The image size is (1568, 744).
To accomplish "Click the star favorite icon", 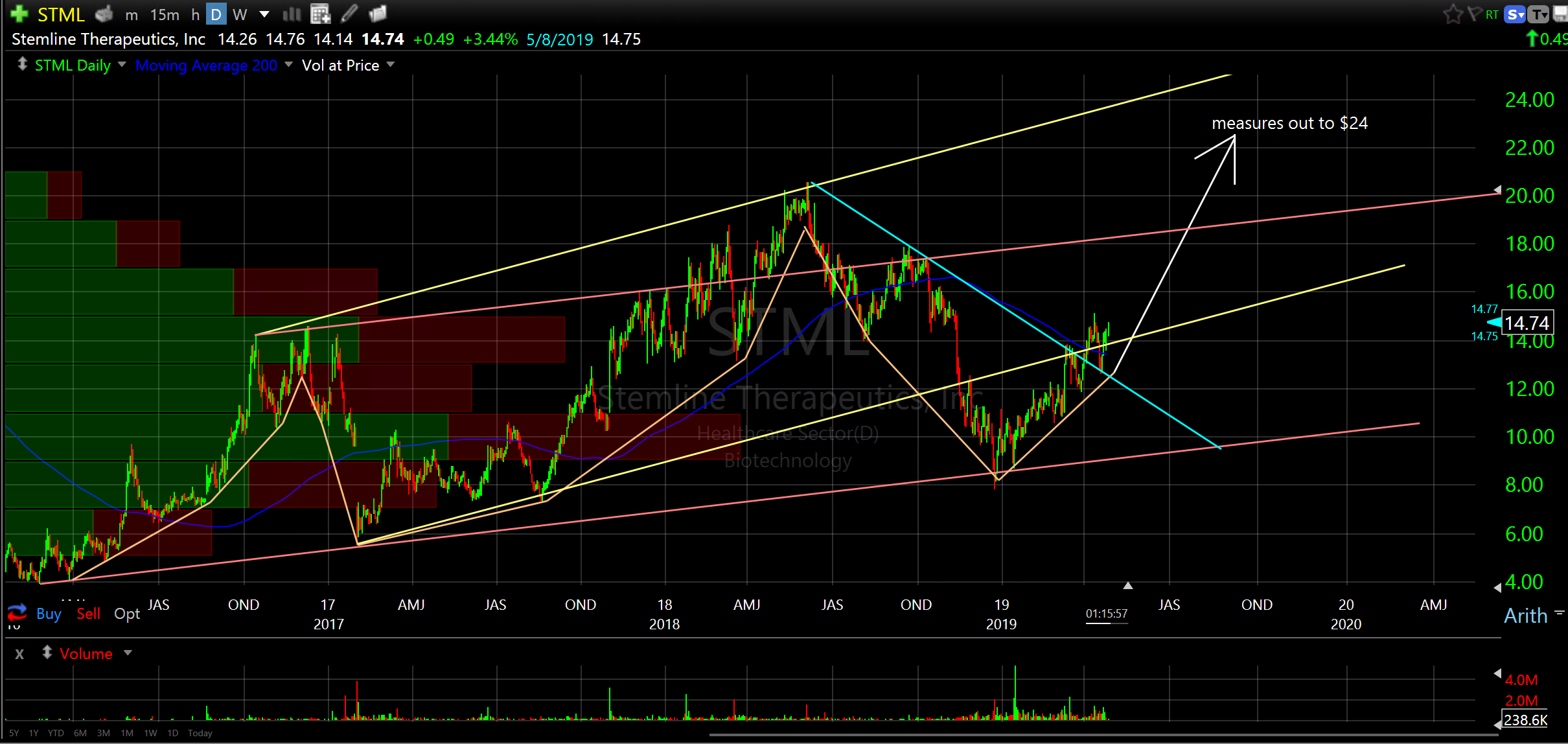I will tap(1453, 14).
